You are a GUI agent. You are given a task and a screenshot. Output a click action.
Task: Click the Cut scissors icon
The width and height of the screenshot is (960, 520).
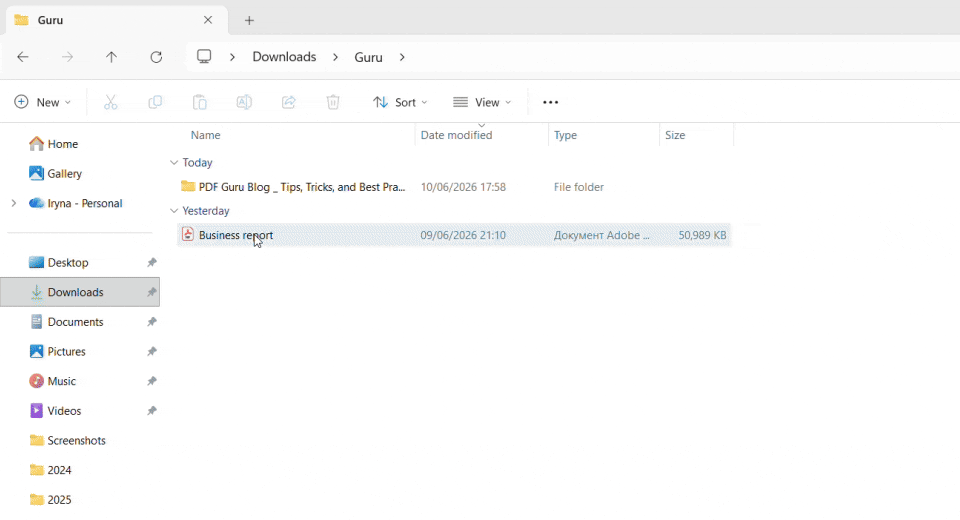(x=111, y=102)
